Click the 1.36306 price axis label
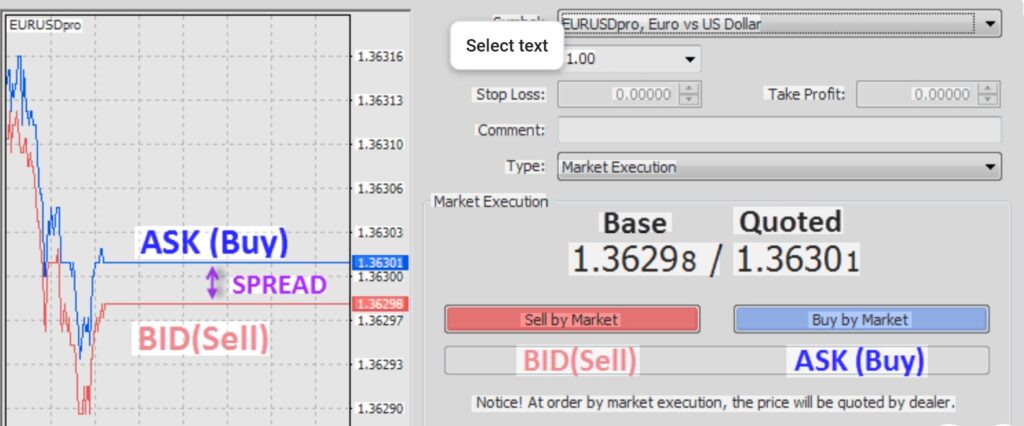Screen dimensions: 1024x426 (x=381, y=189)
